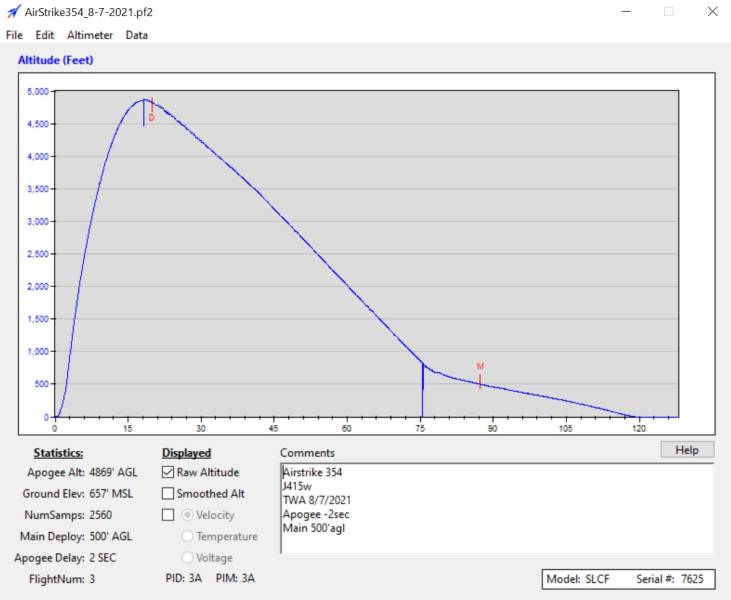Click the Altitude (Feet) chart title
The image size is (731, 600).
(x=56, y=60)
